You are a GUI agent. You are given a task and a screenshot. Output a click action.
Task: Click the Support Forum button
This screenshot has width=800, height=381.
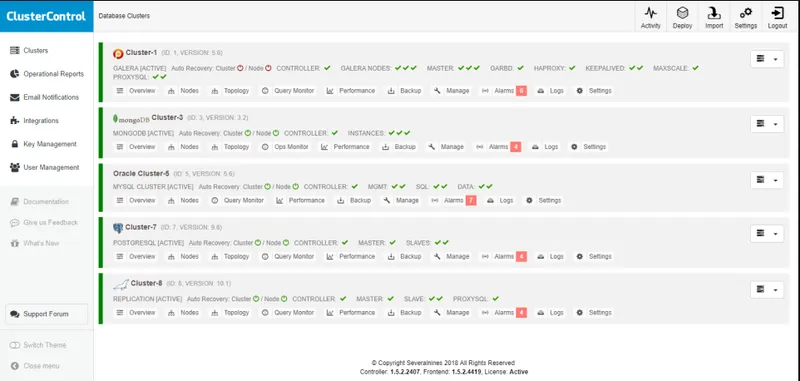pyautogui.click(x=46, y=314)
